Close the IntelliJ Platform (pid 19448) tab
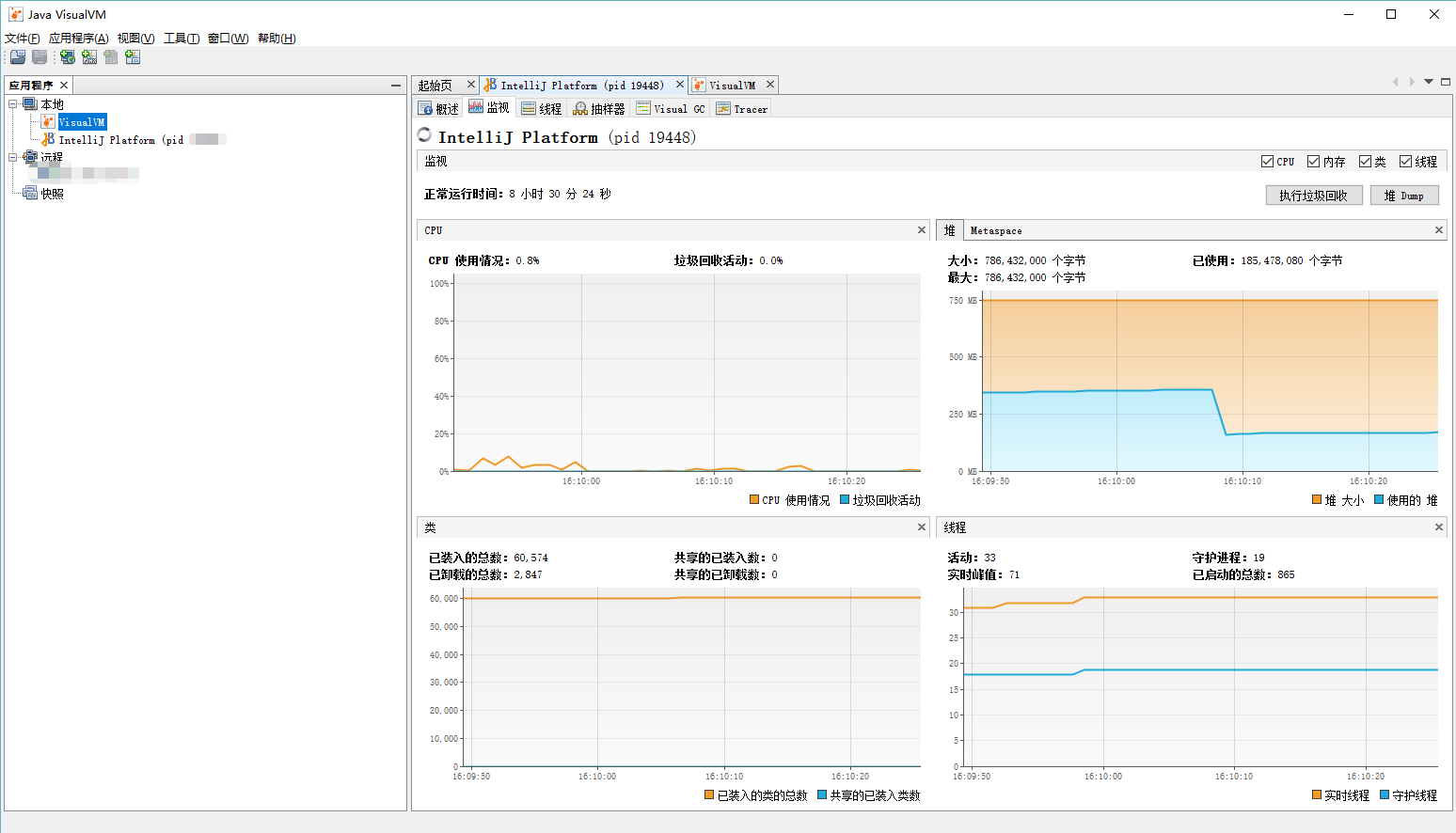The width and height of the screenshot is (1456, 833). 680,85
